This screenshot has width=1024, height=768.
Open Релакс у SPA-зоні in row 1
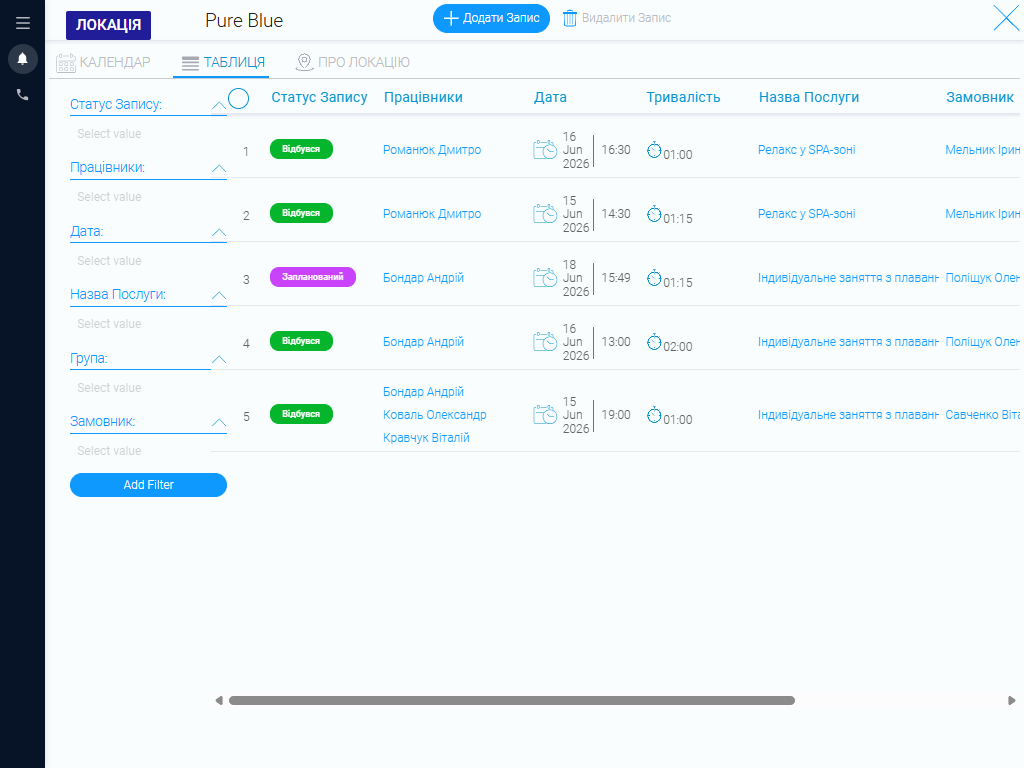pos(807,150)
